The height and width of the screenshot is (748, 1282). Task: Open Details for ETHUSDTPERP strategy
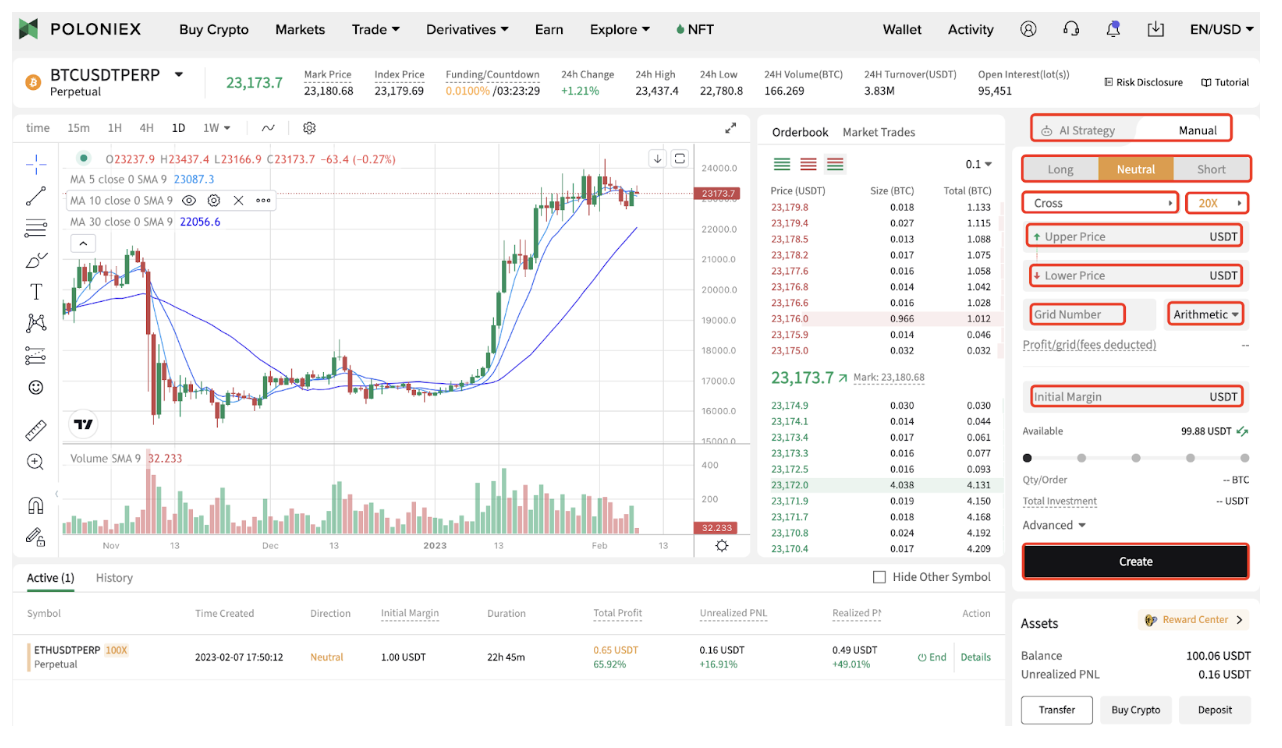tap(975, 657)
